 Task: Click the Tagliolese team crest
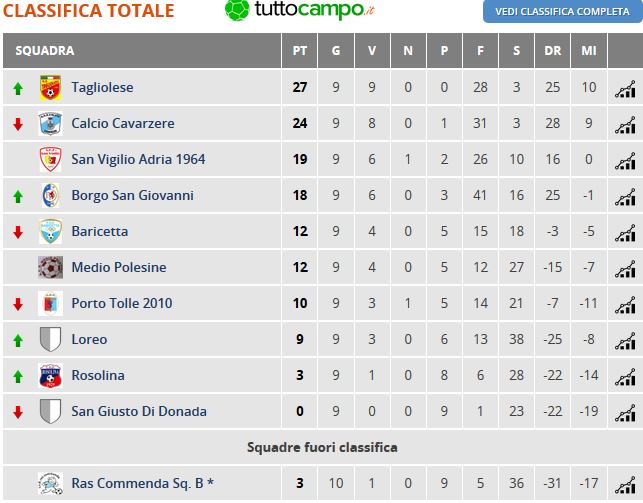(x=50, y=87)
